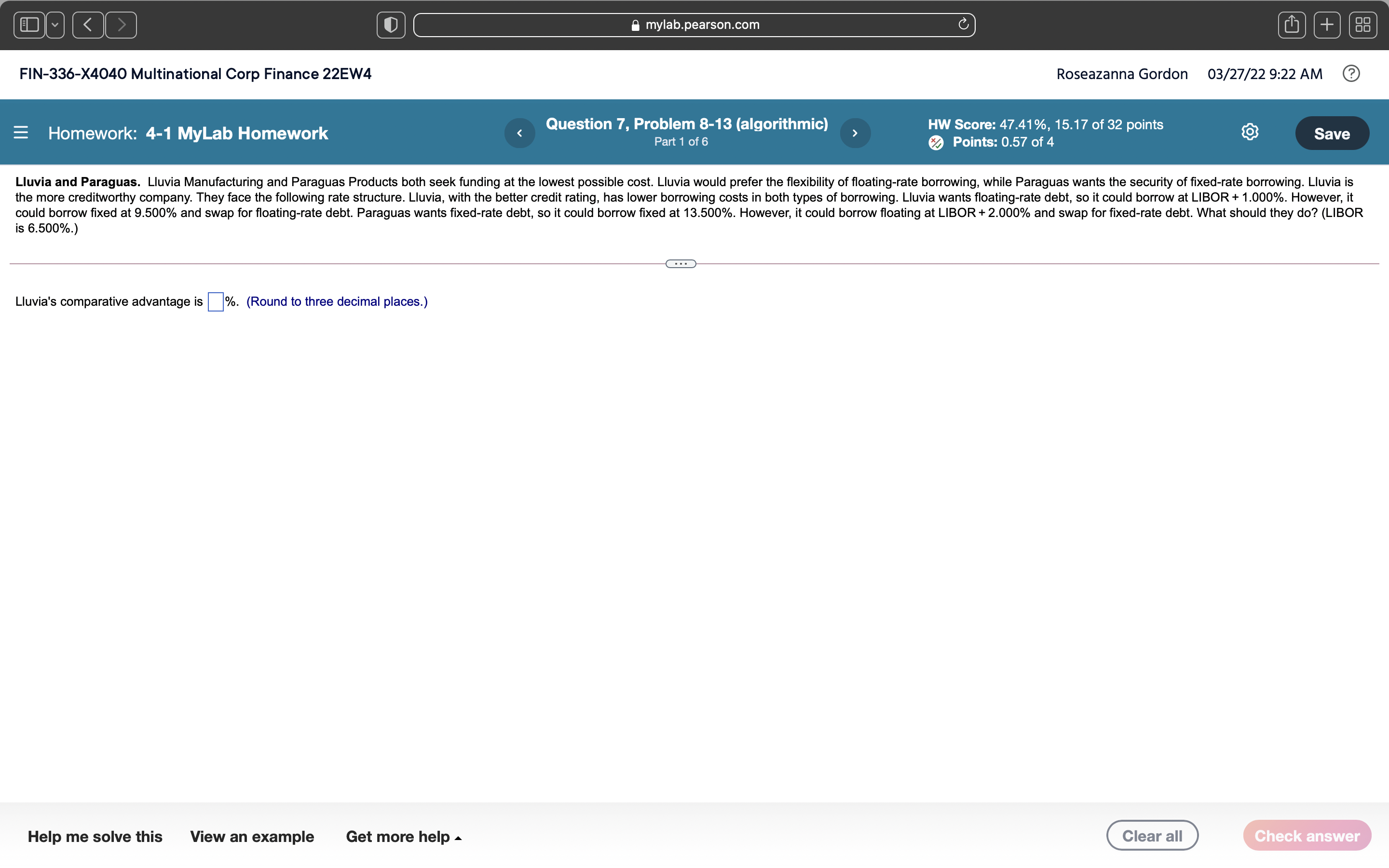
Task: Go to next question arrow
Action: click(855, 133)
